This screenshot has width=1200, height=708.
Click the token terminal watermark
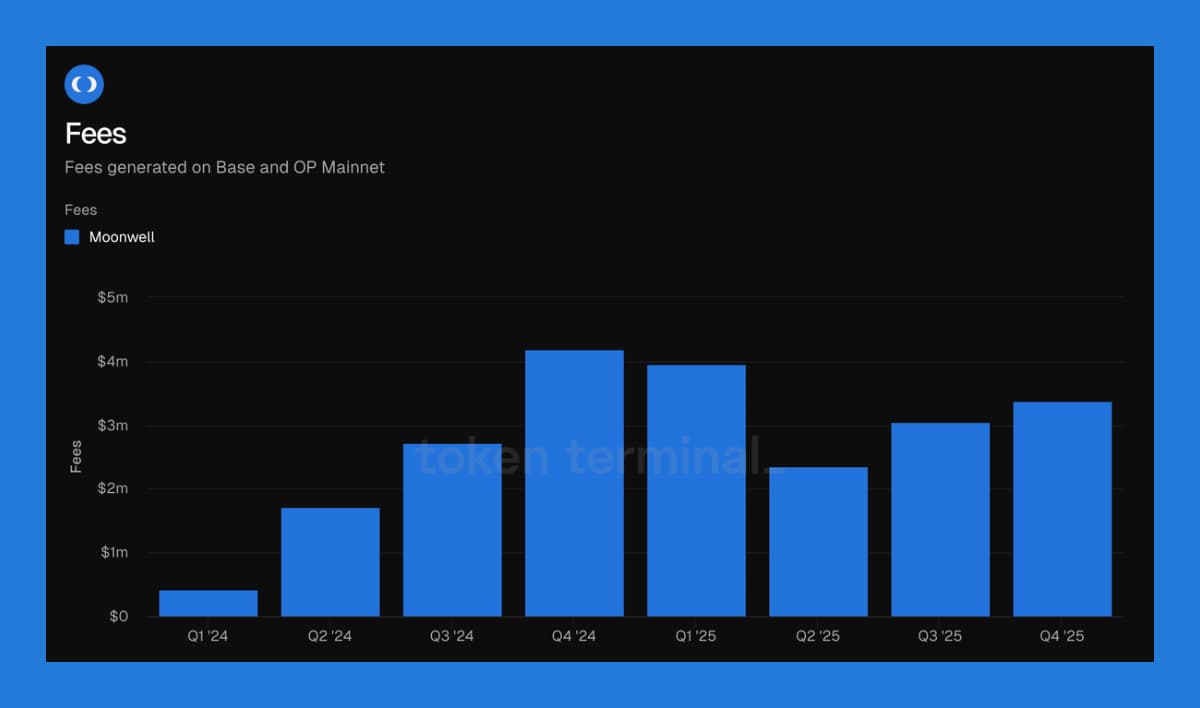[593, 457]
